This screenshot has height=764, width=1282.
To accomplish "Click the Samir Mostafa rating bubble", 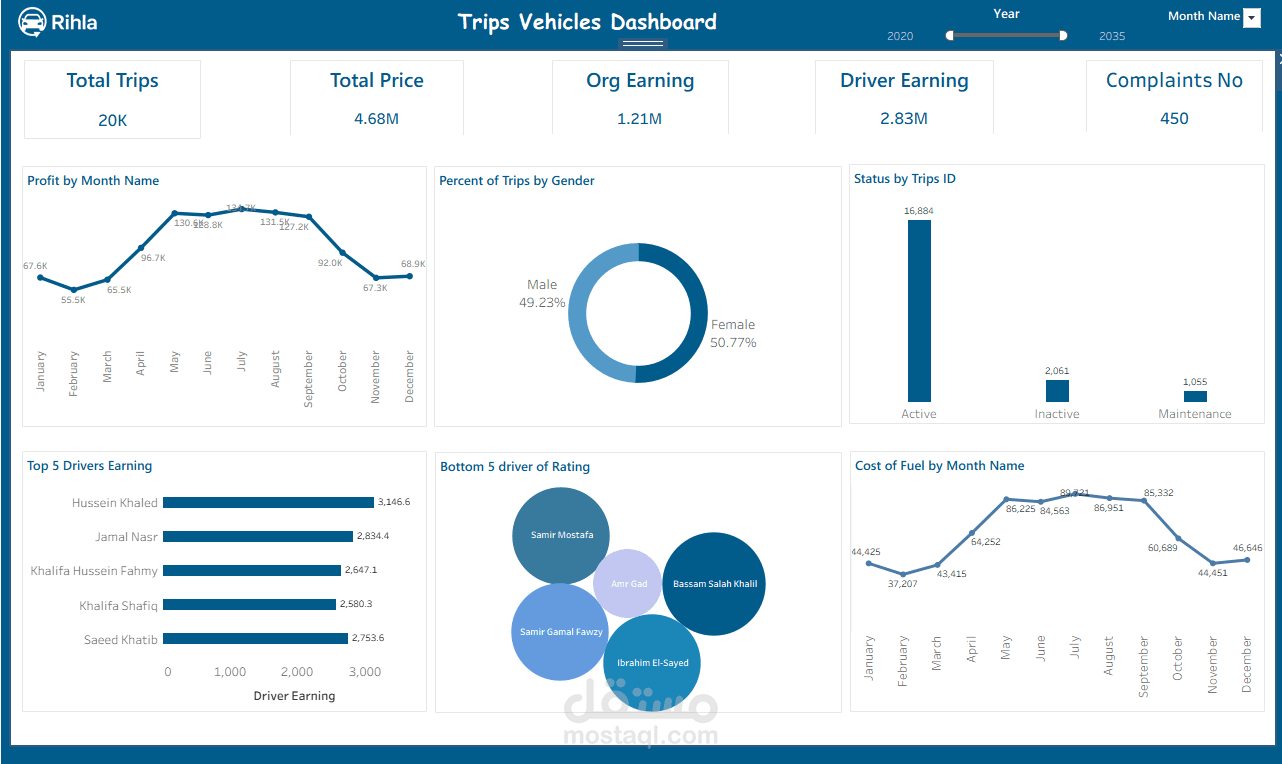I will 560,535.
